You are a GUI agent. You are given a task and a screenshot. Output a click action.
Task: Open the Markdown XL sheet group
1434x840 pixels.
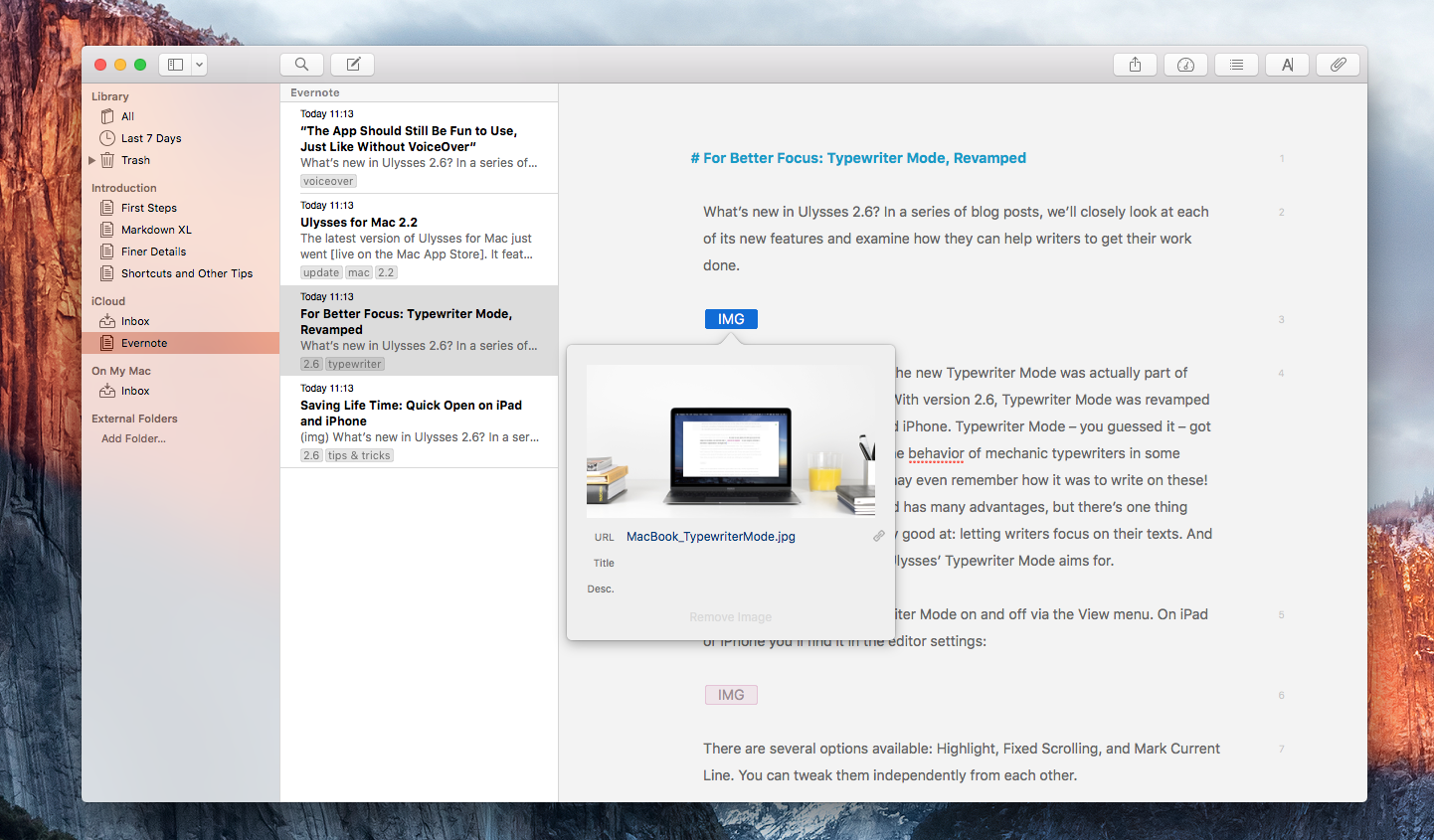pyautogui.click(x=155, y=230)
